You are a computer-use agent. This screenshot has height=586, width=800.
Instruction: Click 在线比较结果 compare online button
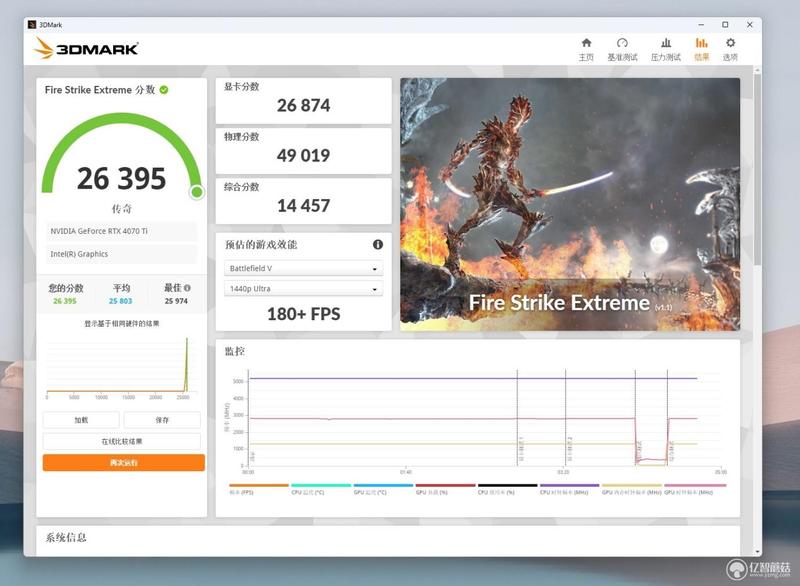pyautogui.click(x=121, y=441)
